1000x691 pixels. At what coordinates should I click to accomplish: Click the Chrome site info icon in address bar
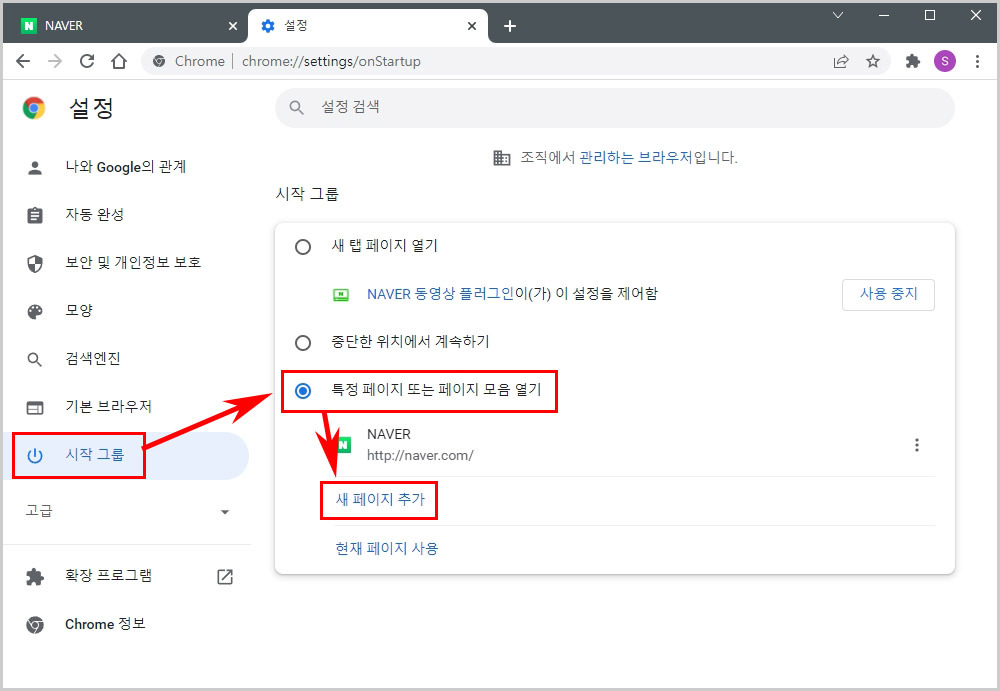click(159, 61)
